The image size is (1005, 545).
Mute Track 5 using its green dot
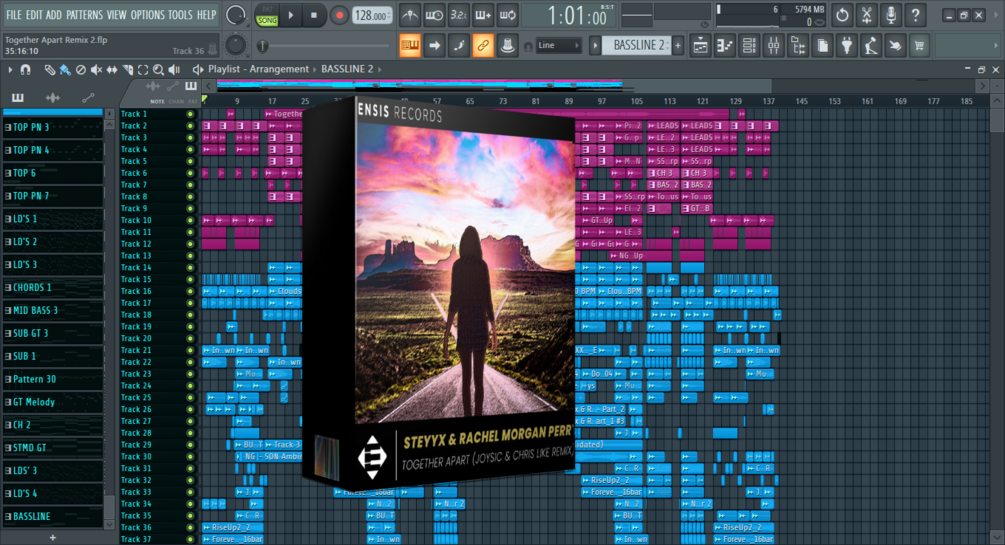pos(190,162)
